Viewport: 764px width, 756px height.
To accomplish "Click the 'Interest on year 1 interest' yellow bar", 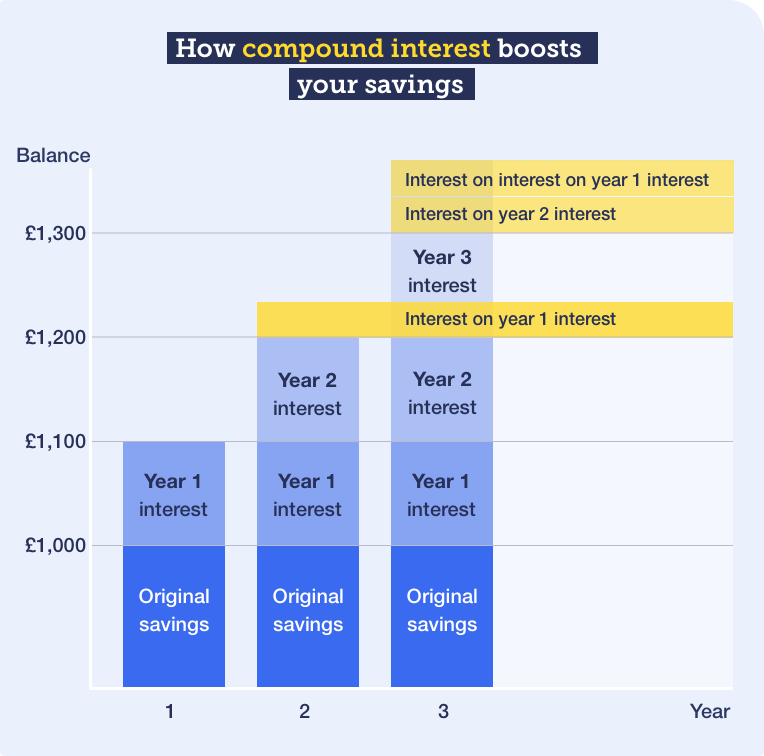I will [x=495, y=319].
